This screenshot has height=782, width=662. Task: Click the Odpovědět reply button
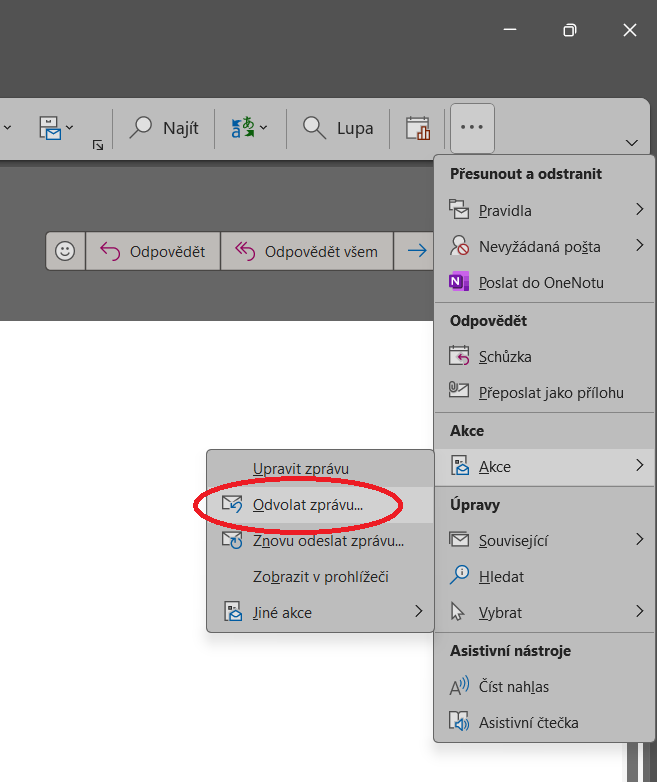[x=153, y=251]
